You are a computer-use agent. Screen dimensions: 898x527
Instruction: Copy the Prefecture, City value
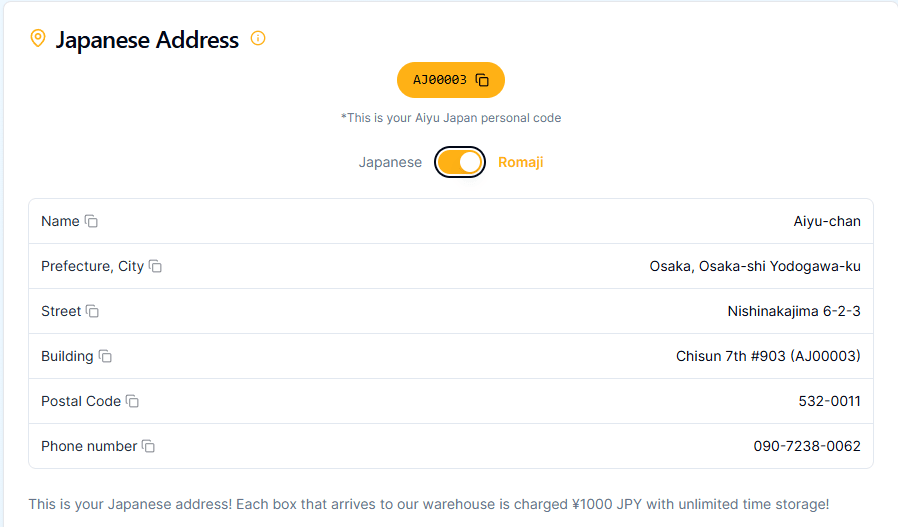(155, 266)
